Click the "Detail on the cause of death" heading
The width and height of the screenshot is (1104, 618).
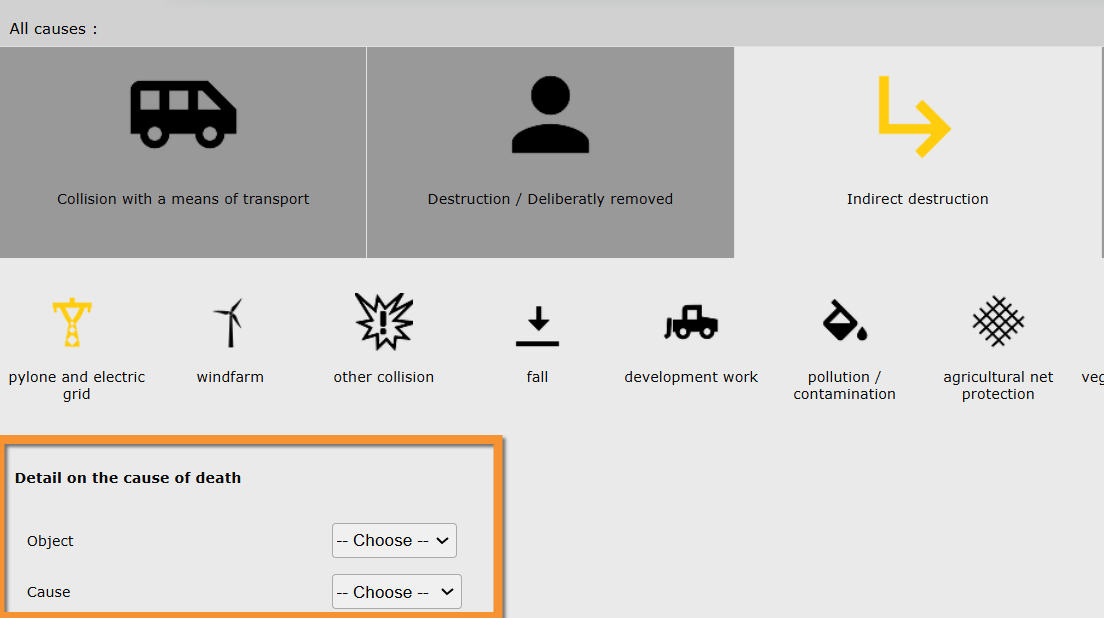coord(128,478)
